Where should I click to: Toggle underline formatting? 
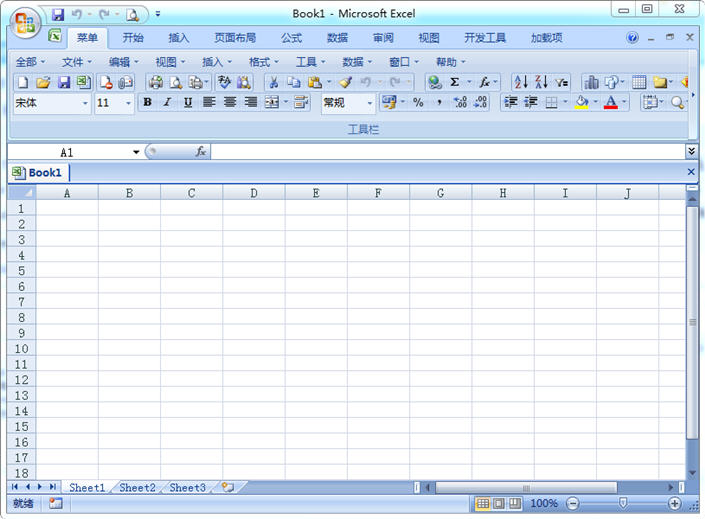point(187,102)
